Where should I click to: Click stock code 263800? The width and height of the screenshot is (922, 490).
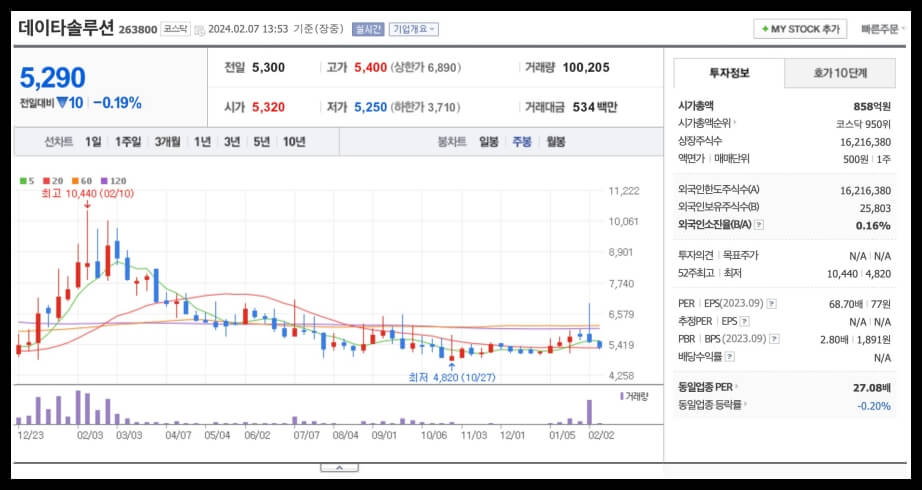tap(138, 29)
